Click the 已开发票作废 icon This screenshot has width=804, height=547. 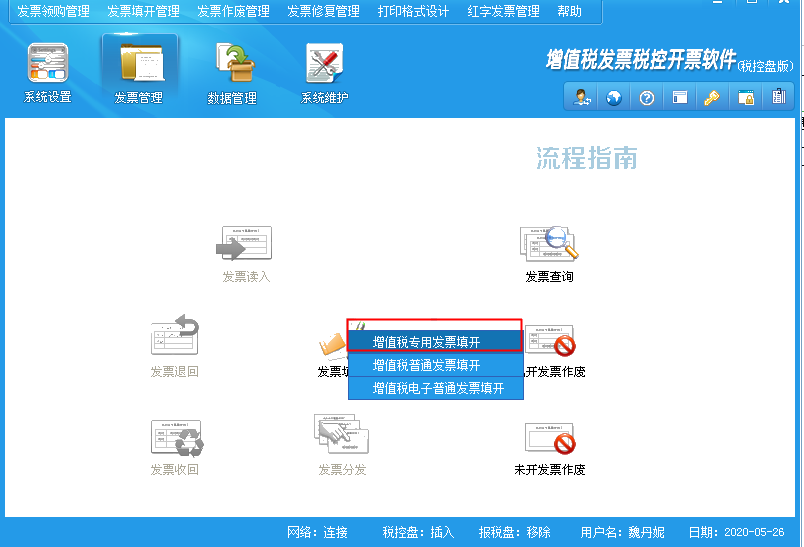click(550, 340)
